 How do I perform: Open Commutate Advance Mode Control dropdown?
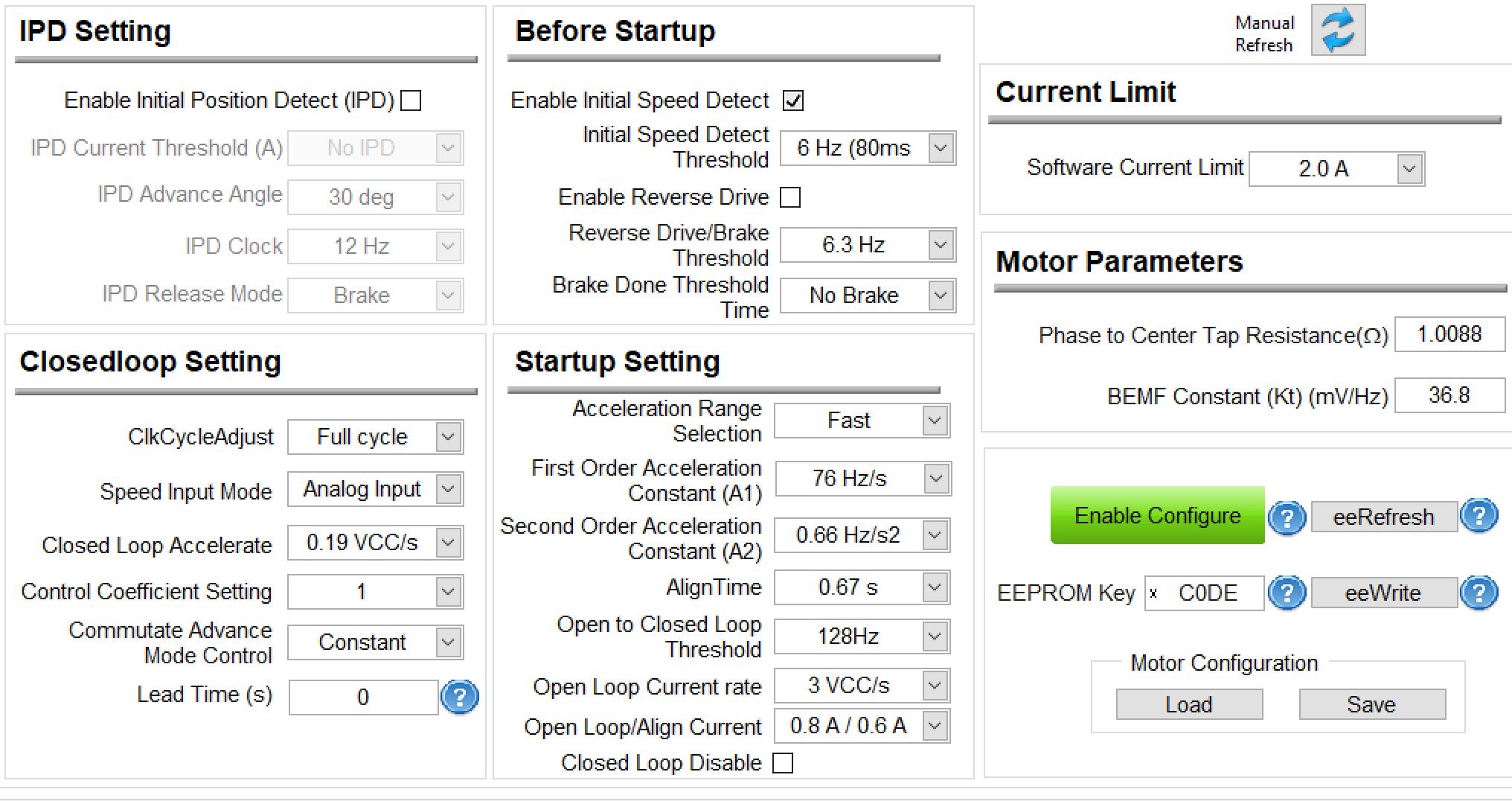pos(448,642)
